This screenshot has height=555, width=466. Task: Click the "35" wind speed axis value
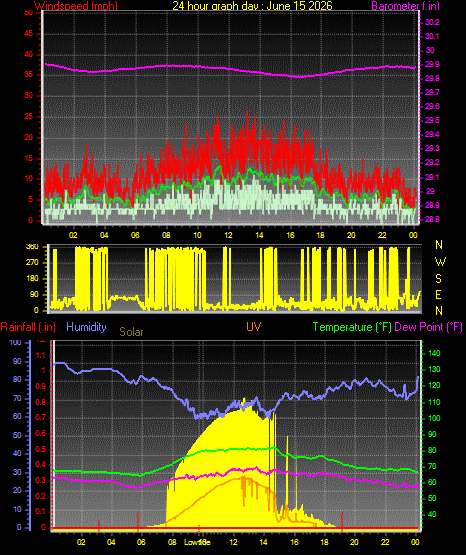click(x=29, y=75)
